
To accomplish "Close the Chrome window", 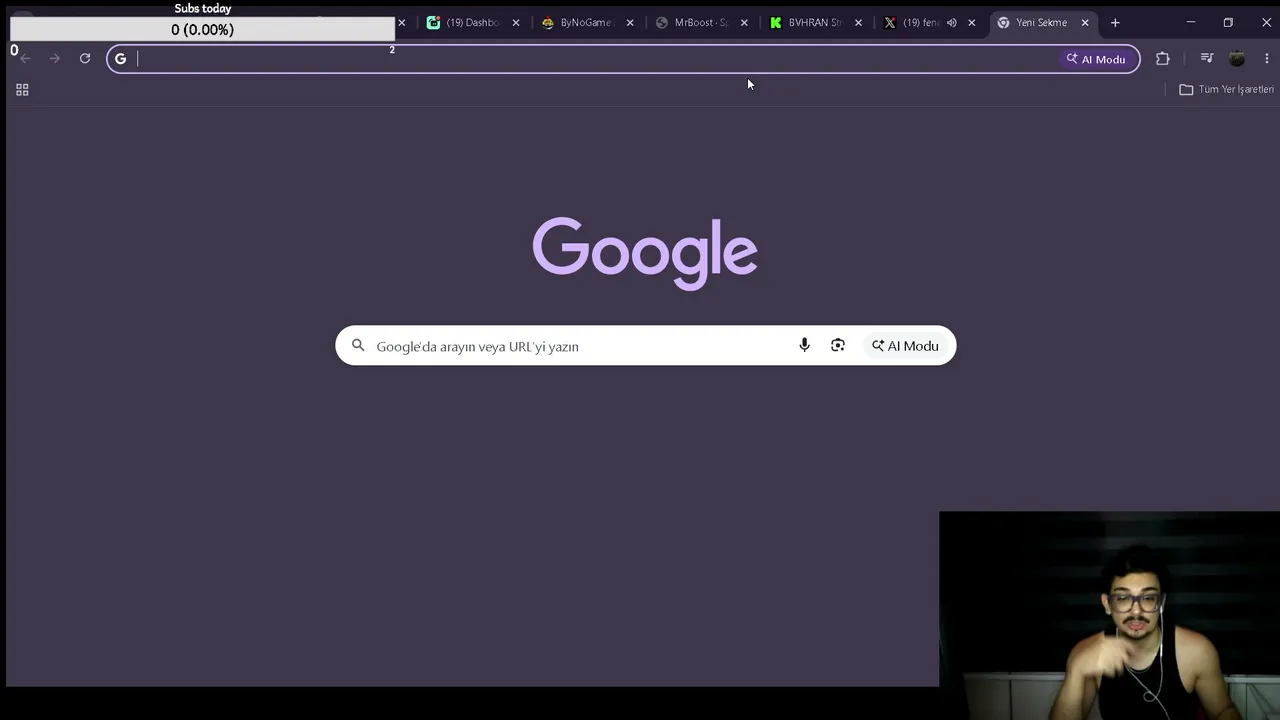I will click(x=1266, y=23).
